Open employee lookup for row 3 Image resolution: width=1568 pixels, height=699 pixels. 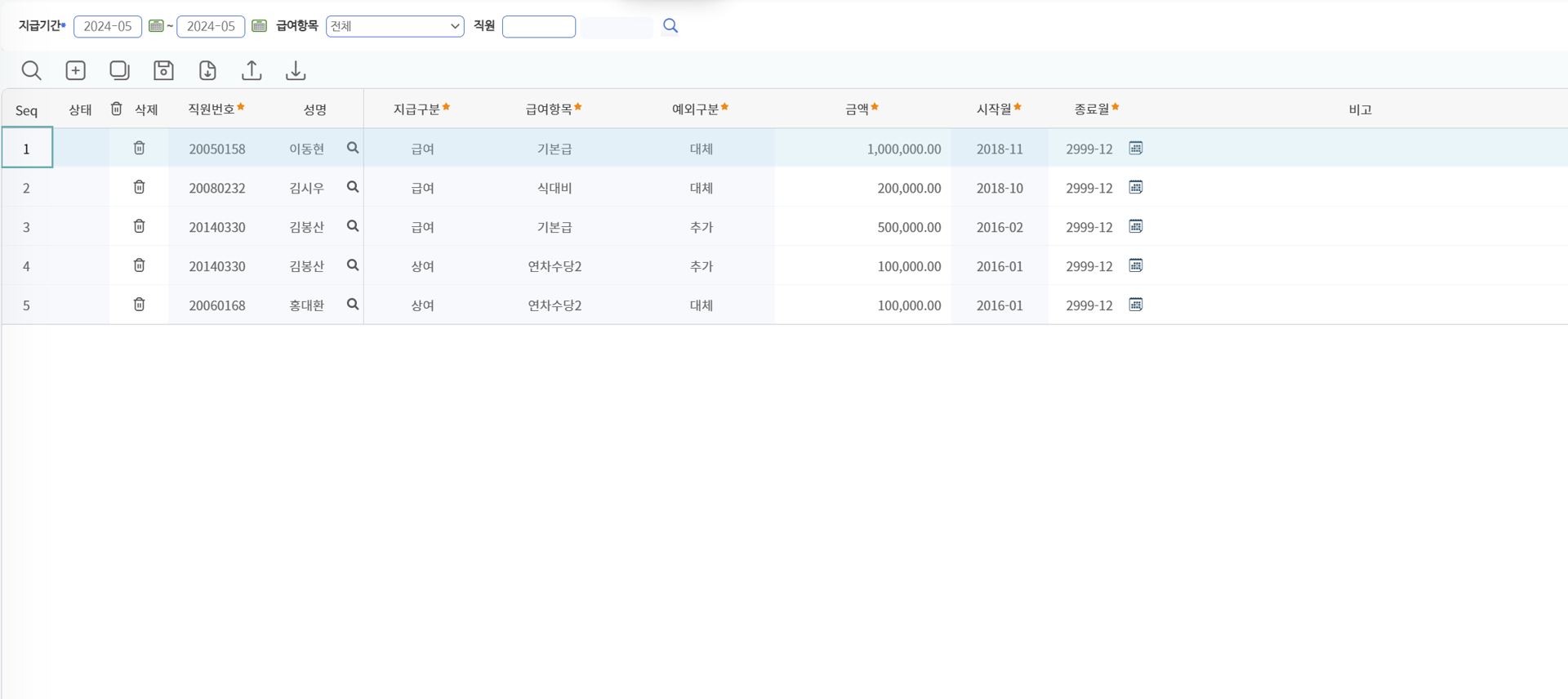(x=353, y=226)
